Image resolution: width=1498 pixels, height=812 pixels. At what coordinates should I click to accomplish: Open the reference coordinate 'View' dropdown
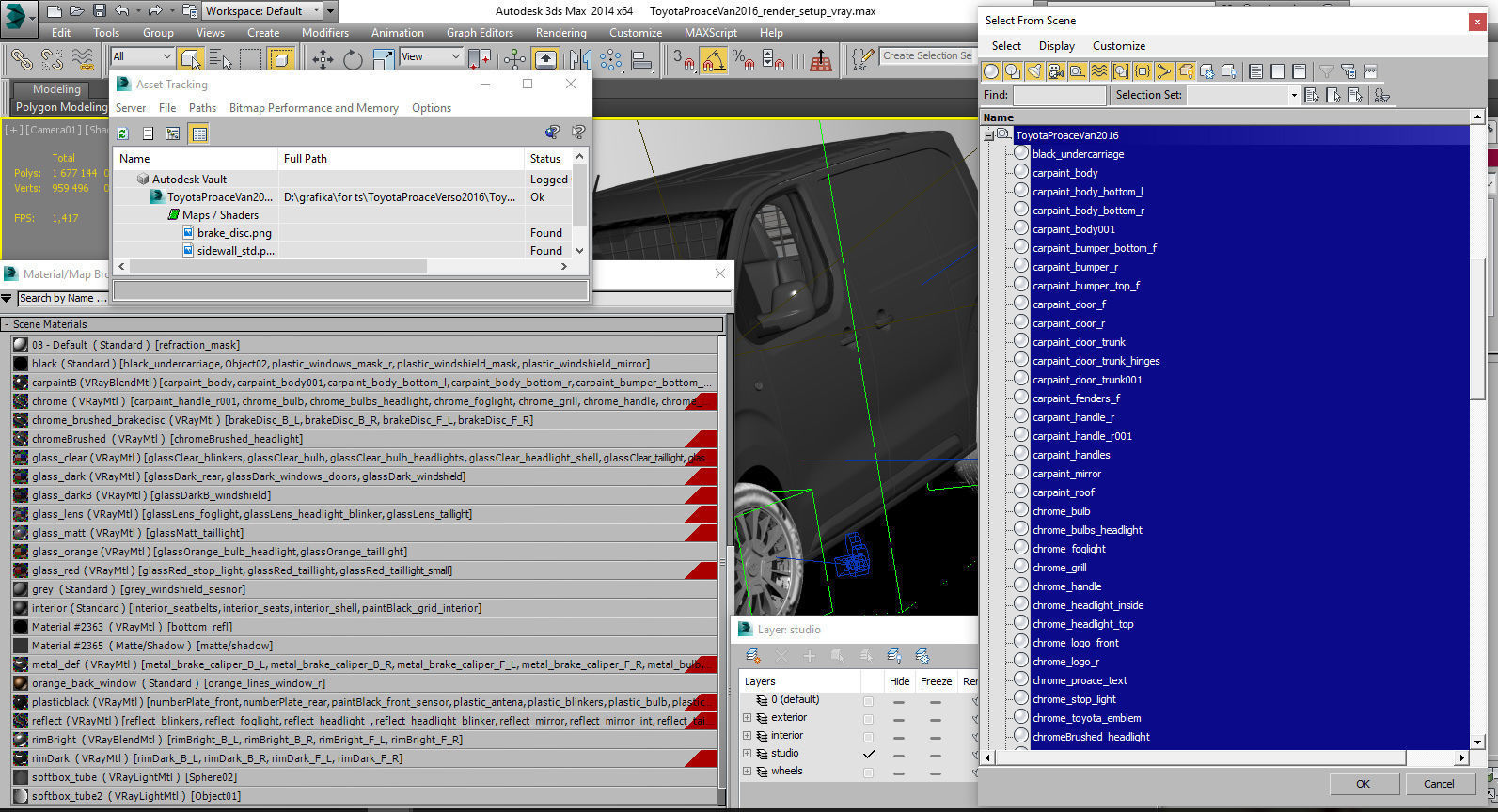(431, 57)
